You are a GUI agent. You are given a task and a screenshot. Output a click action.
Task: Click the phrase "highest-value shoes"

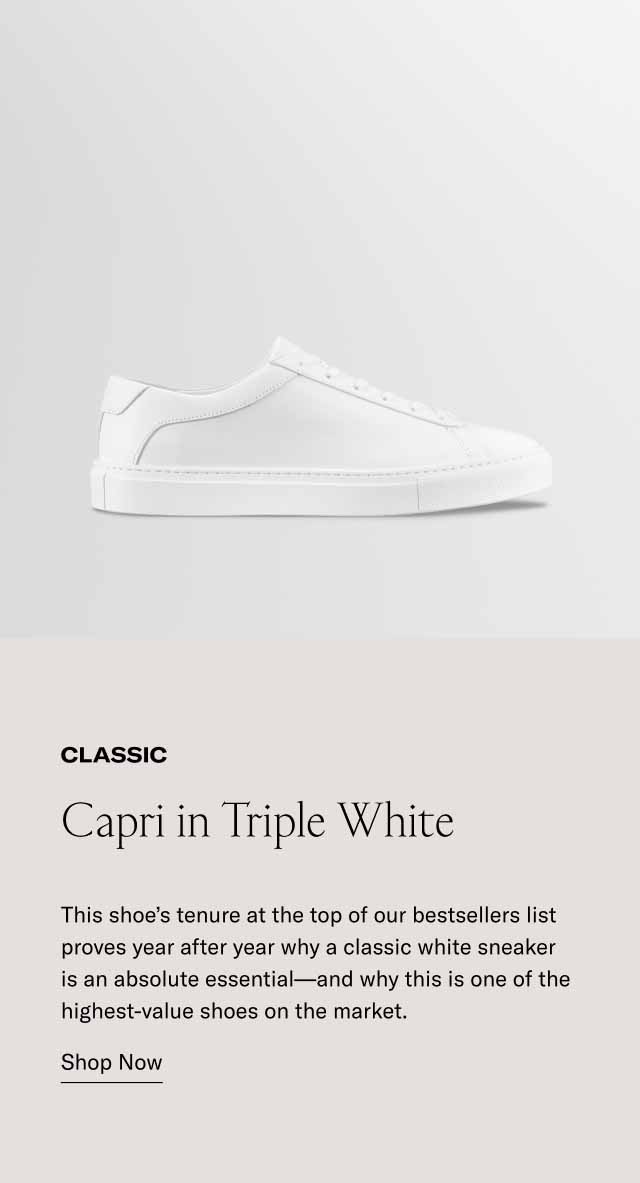159,1012
